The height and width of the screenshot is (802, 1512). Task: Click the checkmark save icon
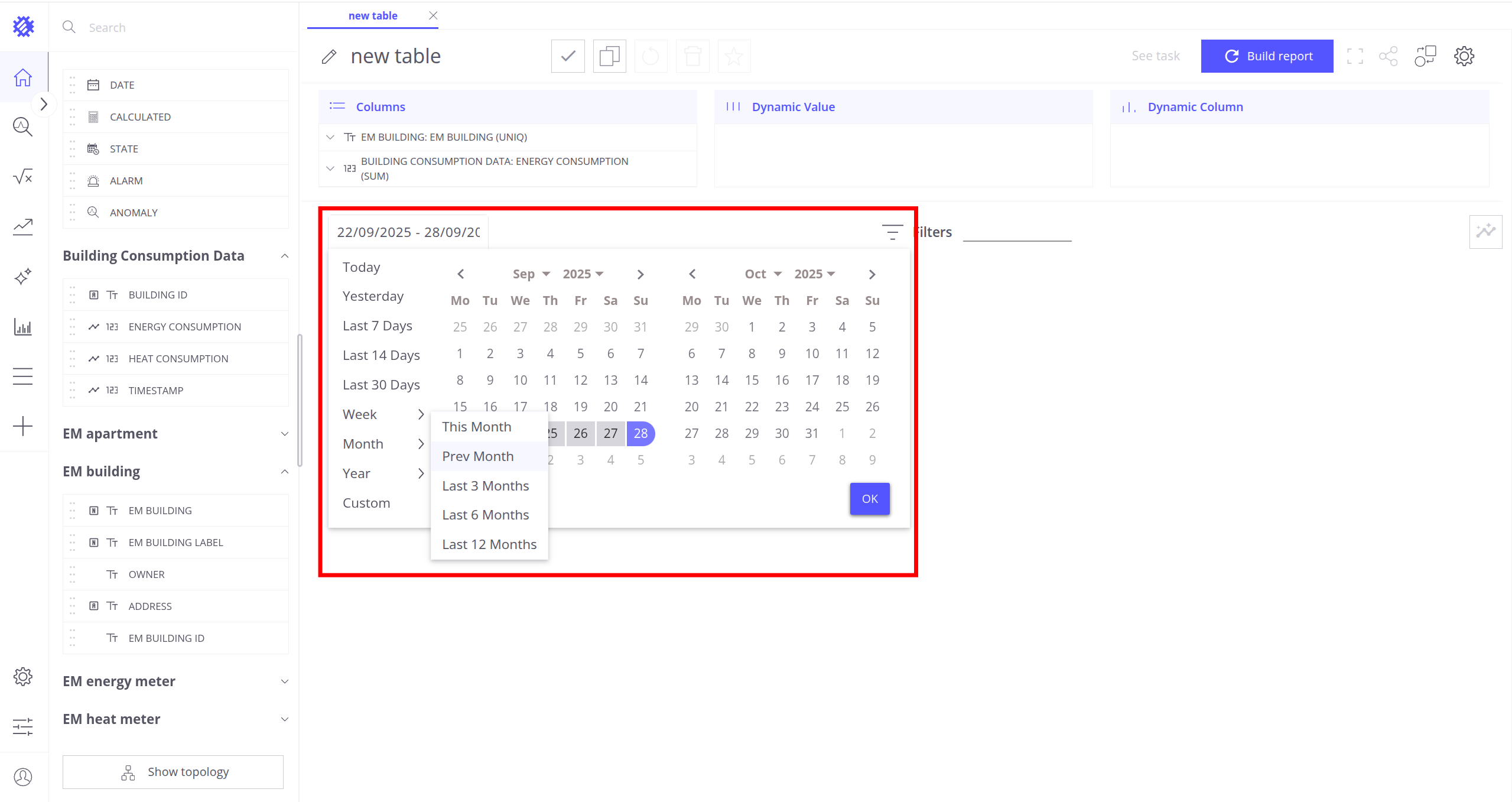[568, 57]
